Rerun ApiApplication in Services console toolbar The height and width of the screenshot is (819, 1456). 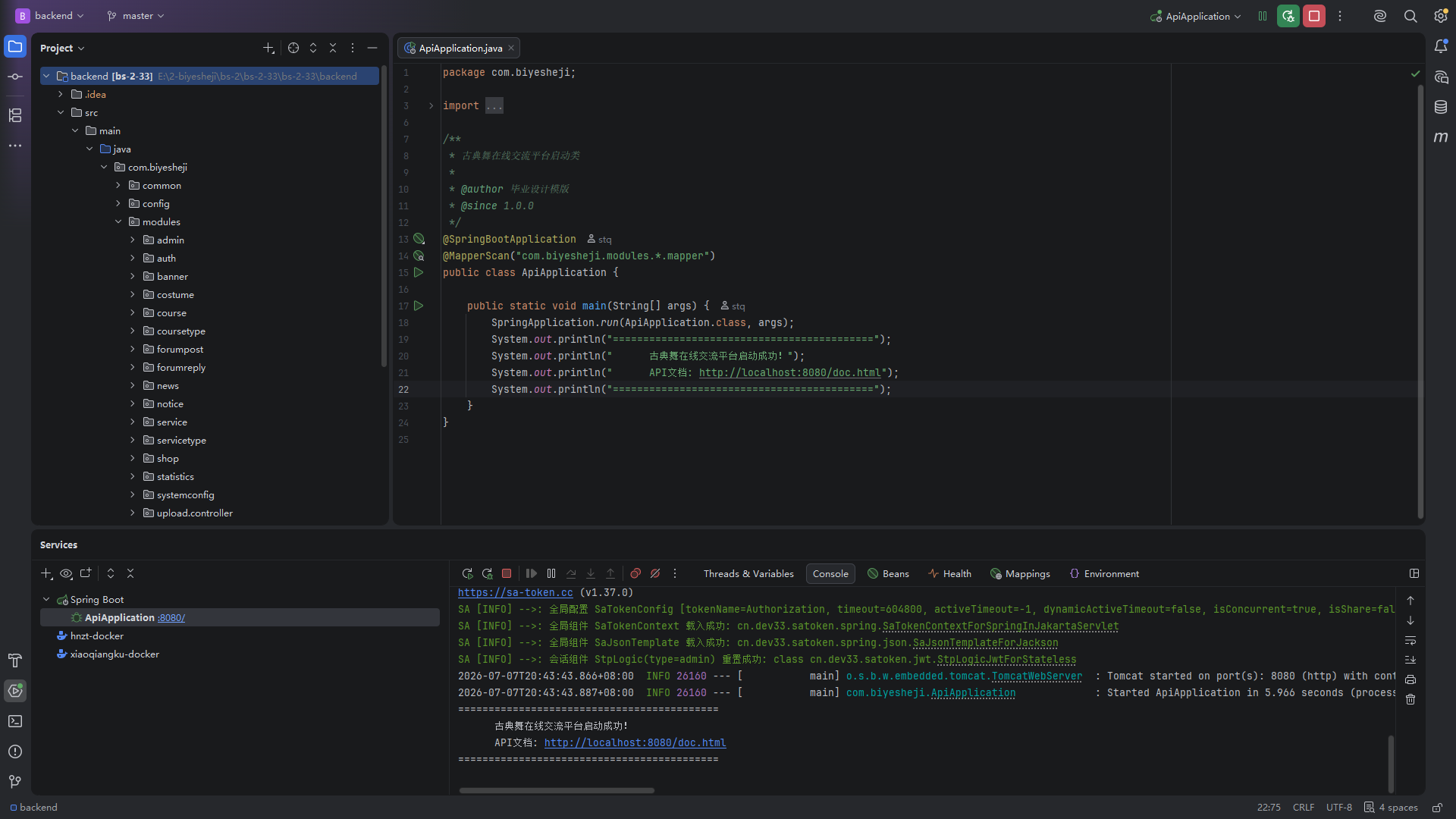(x=467, y=574)
